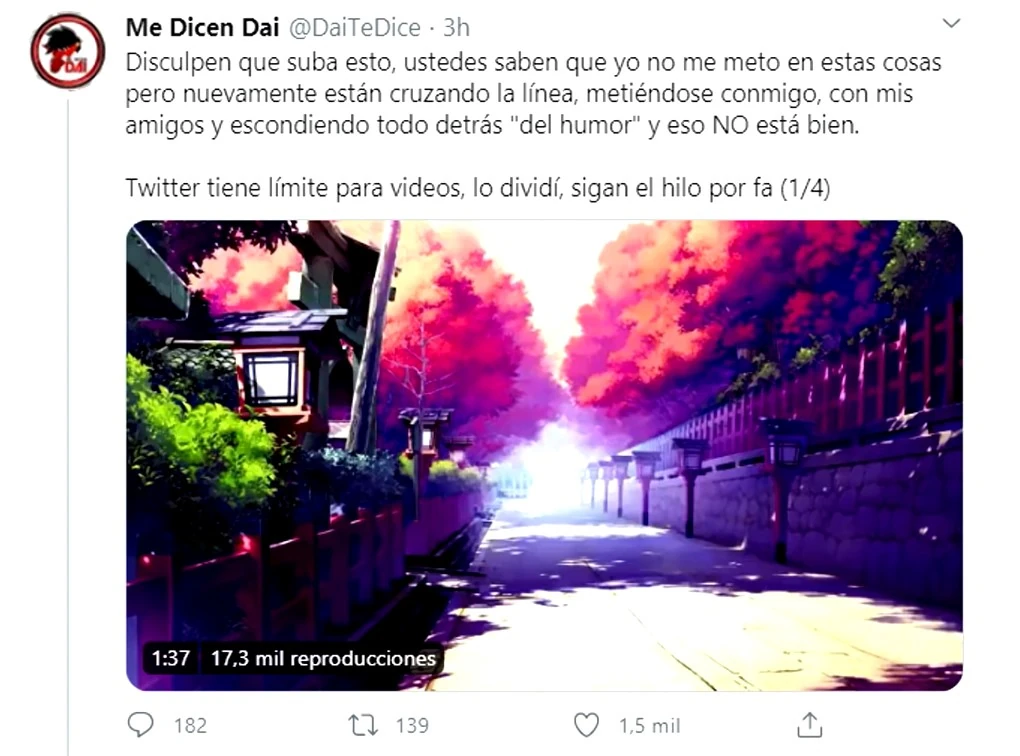Open Me Dicen Dai profile avatar

(x=68, y=51)
